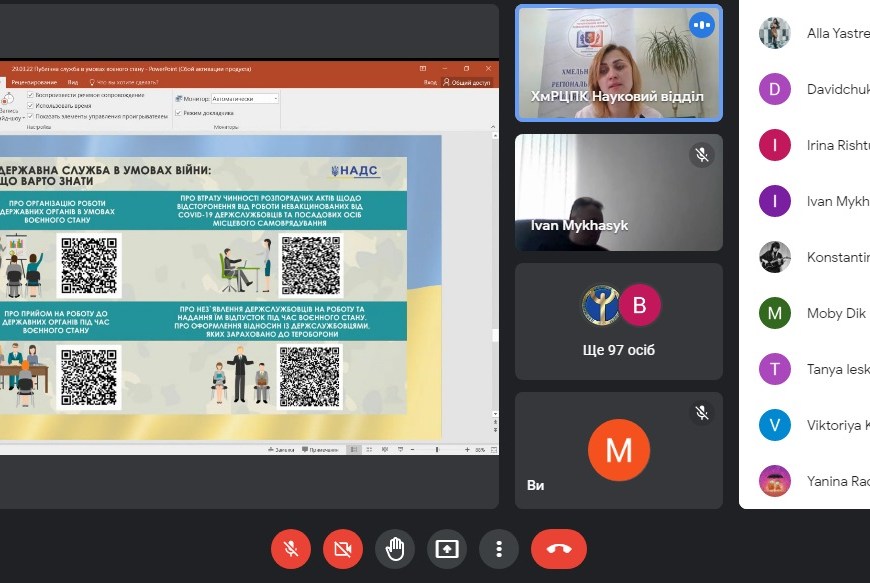Screen dimensions: 870x583
Task: Toggle 'Режим докладчика' checkbox
Action: pos(178,113)
